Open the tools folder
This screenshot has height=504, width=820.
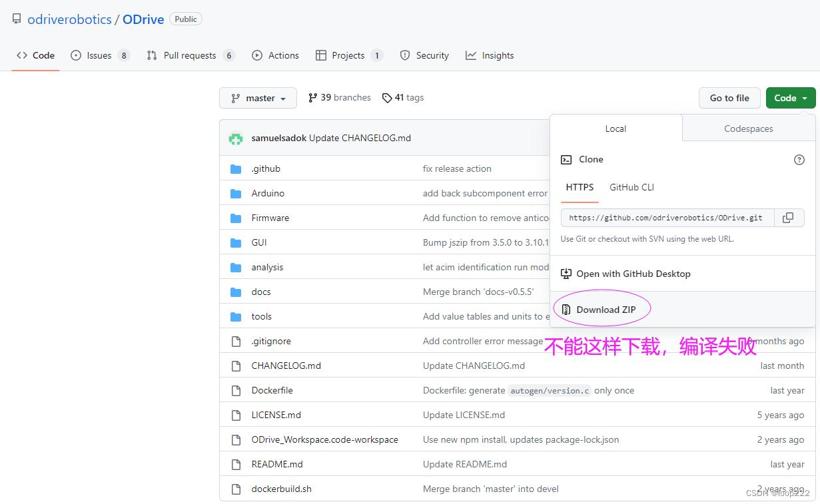(261, 316)
